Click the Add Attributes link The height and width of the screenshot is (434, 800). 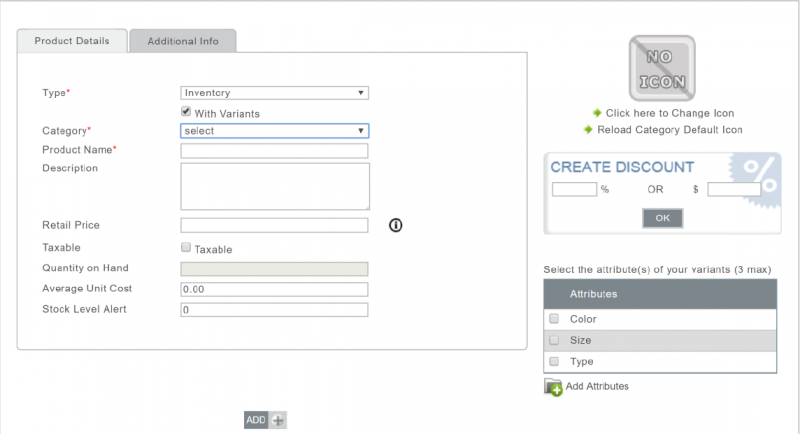[x=597, y=386]
